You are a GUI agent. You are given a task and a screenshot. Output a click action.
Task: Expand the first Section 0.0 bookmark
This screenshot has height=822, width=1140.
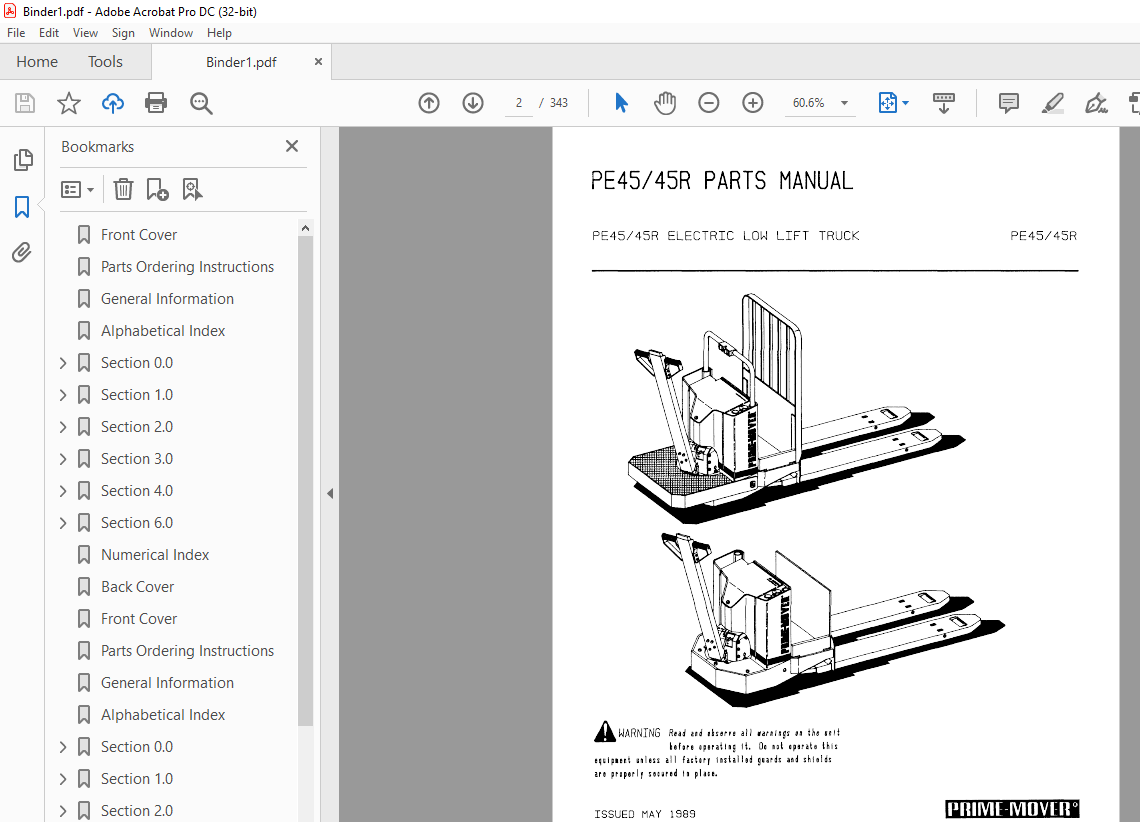(63, 363)
